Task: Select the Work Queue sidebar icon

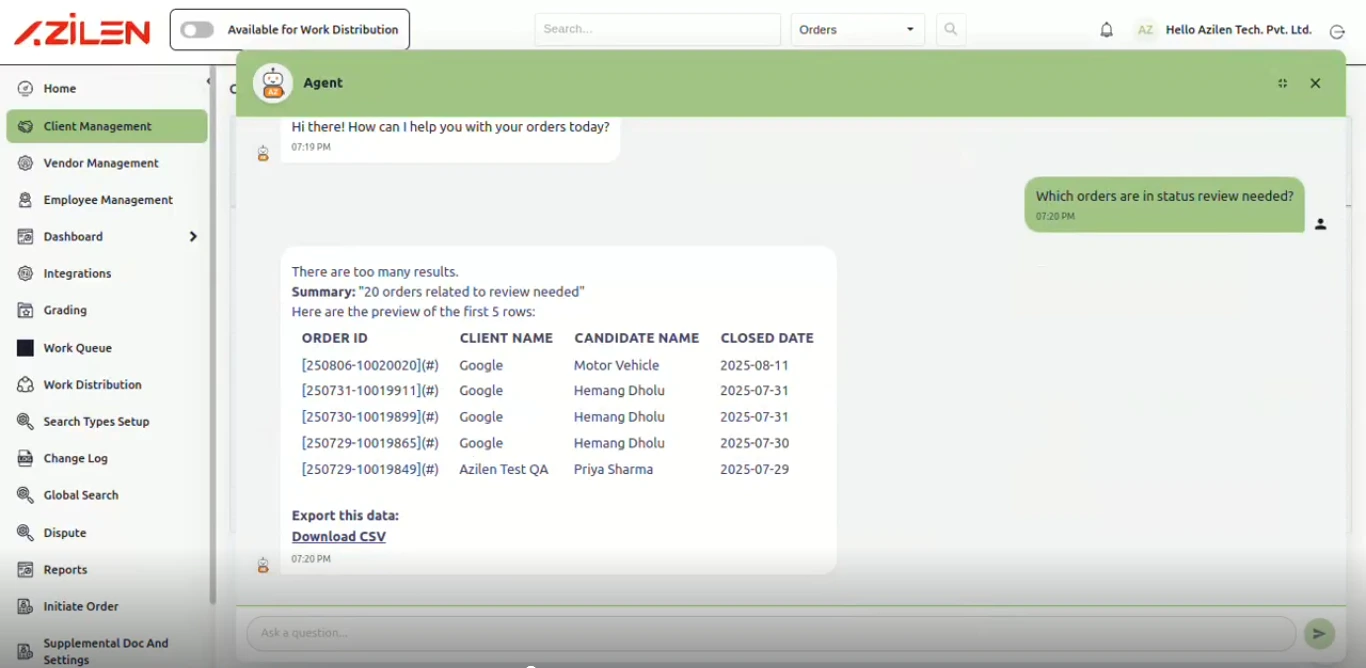Action: pos(25,347)
